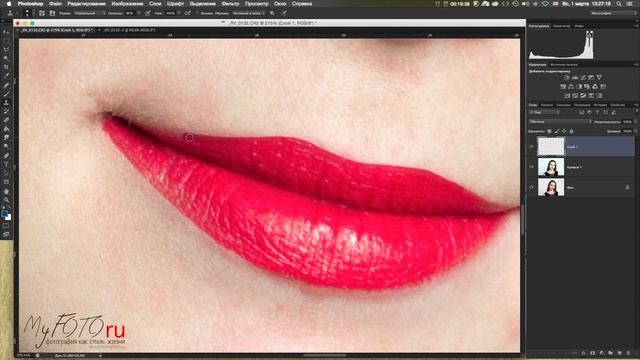Open the Редактирование menu

tap(86, 4)
